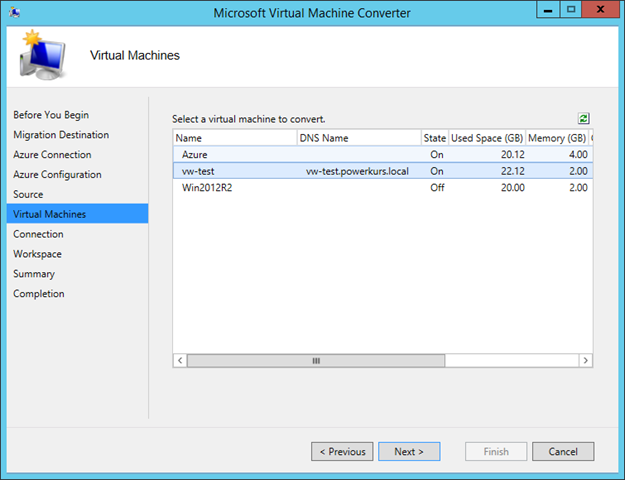Go to Workspace step
This screenshot has width=625, height=480.
pyautogui.click(x=37, y=254)
